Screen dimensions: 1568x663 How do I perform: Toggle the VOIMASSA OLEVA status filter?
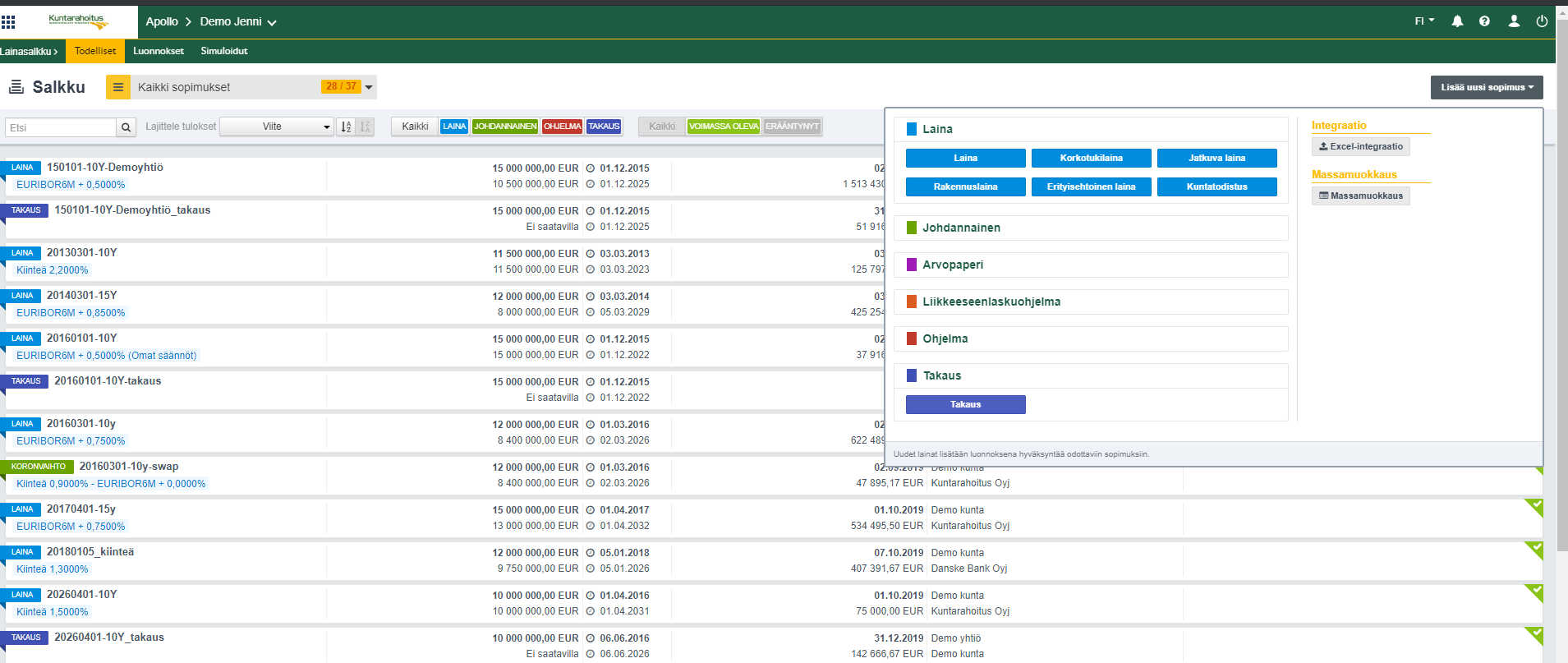click(x=723, y=127)
